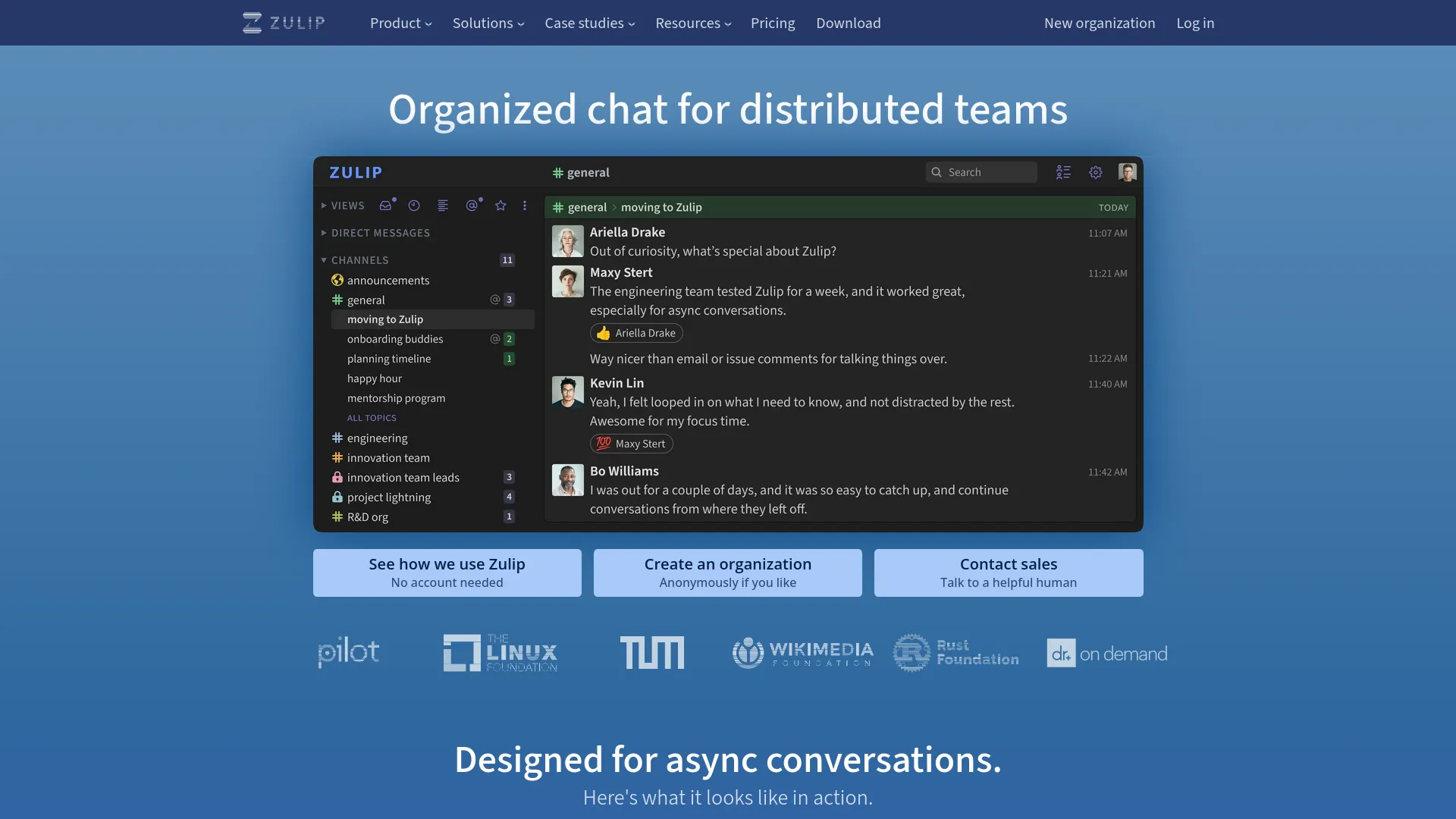
Task: Click the 11:07 AM message timestamp
Action: 1107,234
